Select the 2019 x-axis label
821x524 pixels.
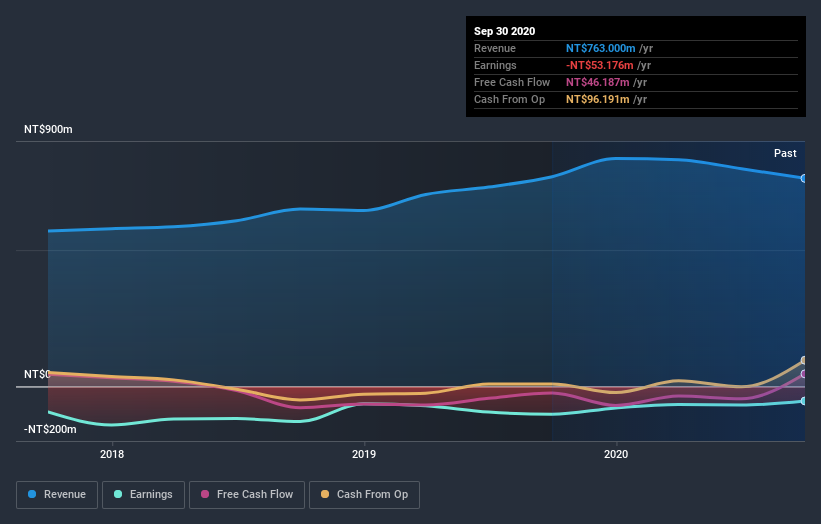[x=364, y=454]
